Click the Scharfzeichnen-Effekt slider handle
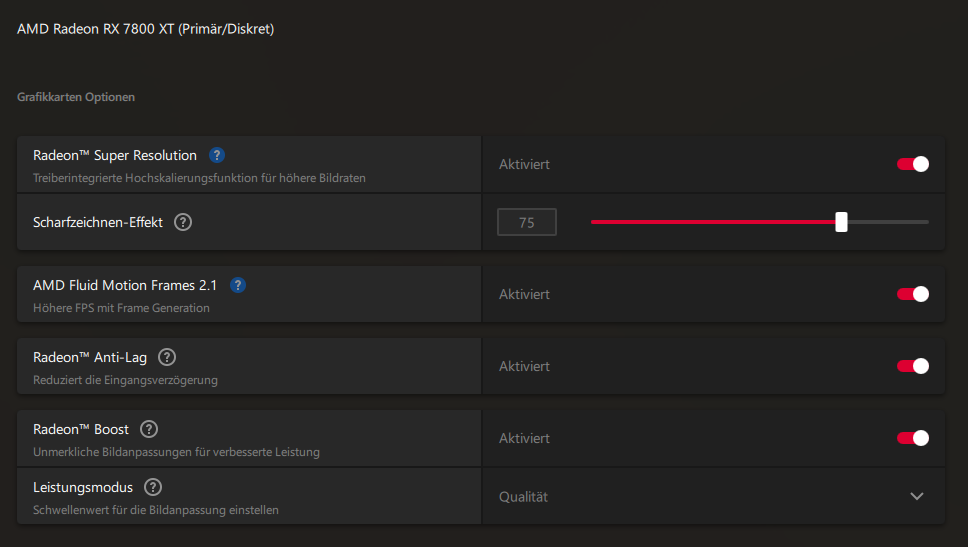 pos(841,222)
